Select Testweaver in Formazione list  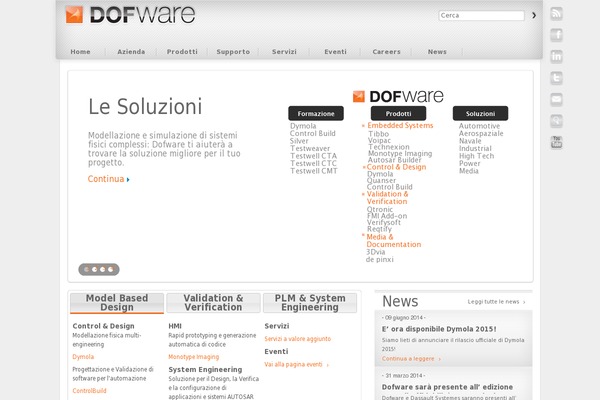coord(310,149)
